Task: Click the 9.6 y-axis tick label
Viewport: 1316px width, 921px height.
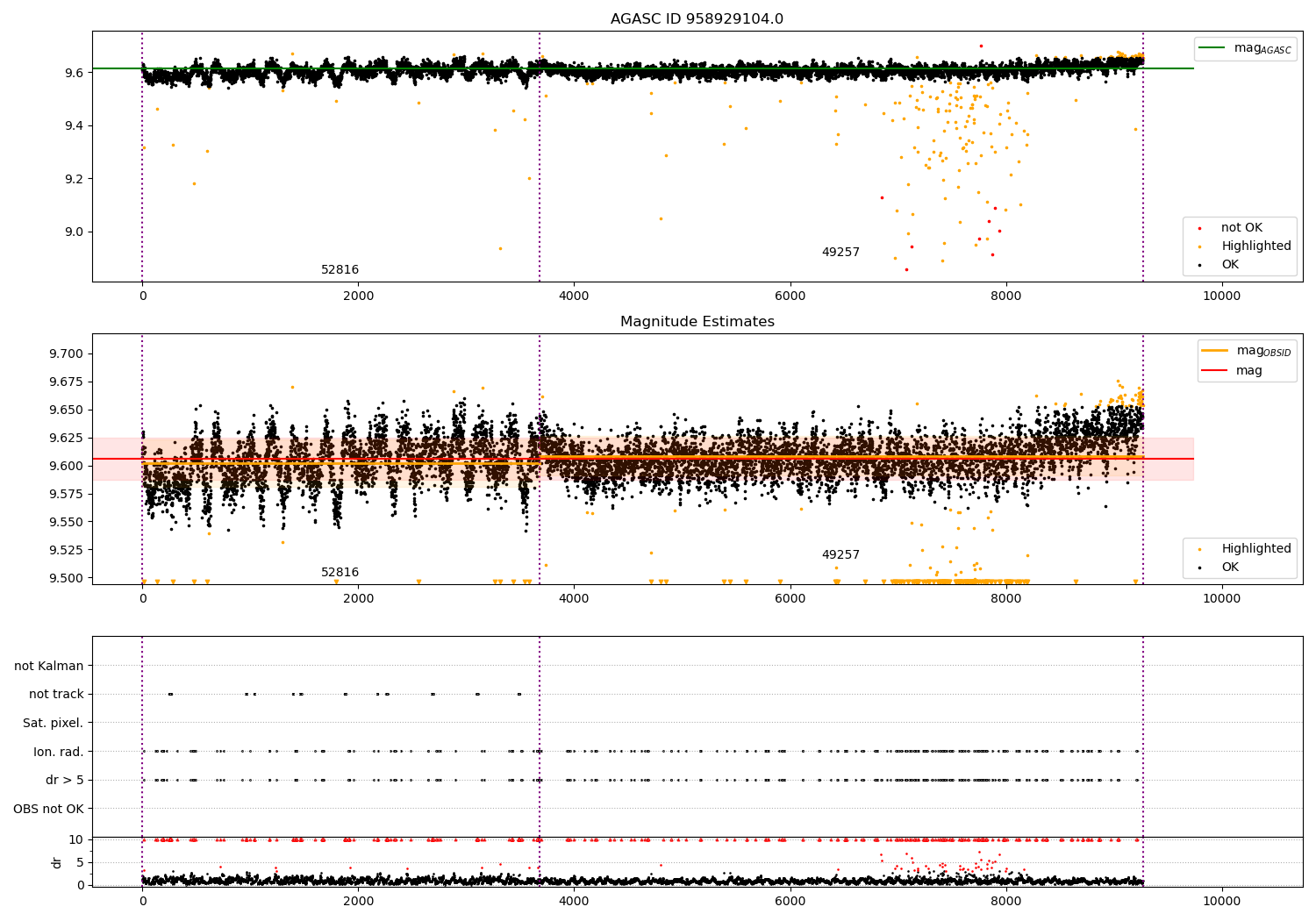Action: pyautogui.click(x=74, y=73)
